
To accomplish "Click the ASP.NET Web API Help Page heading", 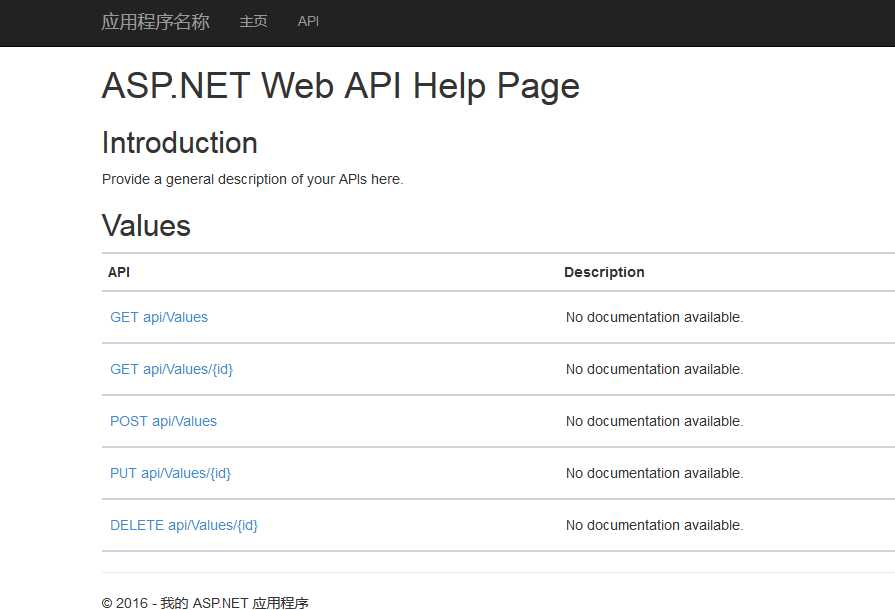I will coord(341,86).
